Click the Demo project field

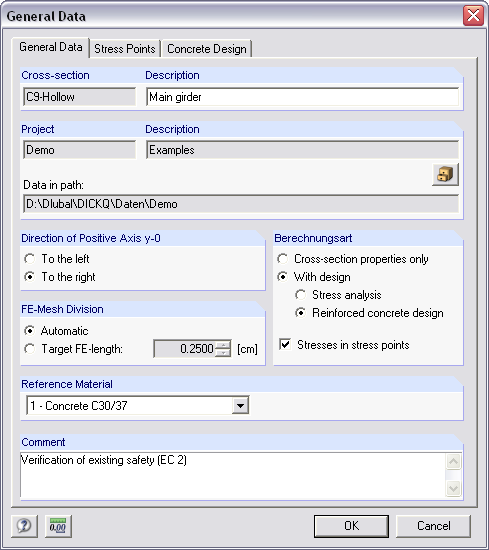click(x=79, y=150)
